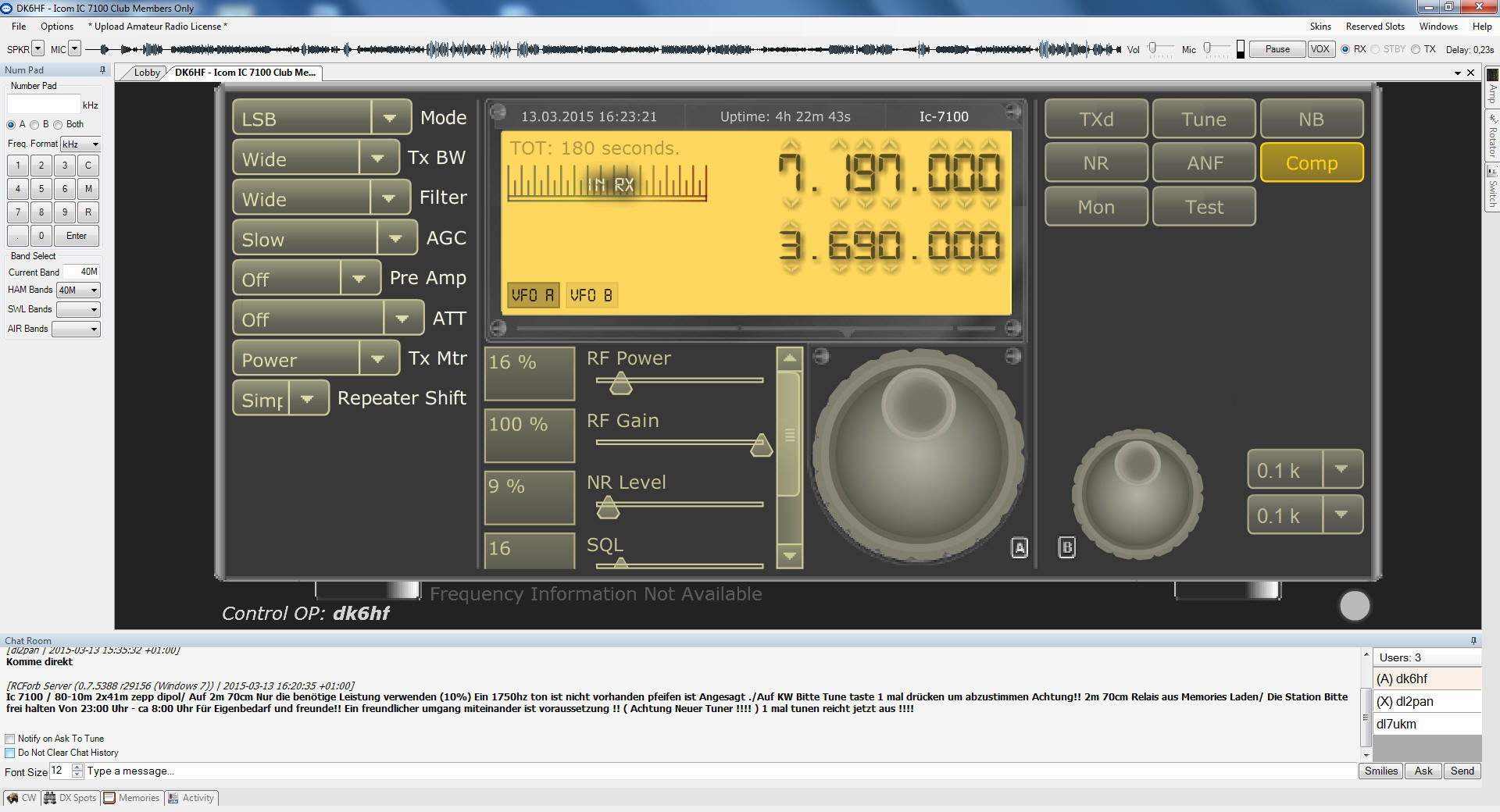Adjust the NR Level slider handle
1500x812 pixels.
[608, 507]
